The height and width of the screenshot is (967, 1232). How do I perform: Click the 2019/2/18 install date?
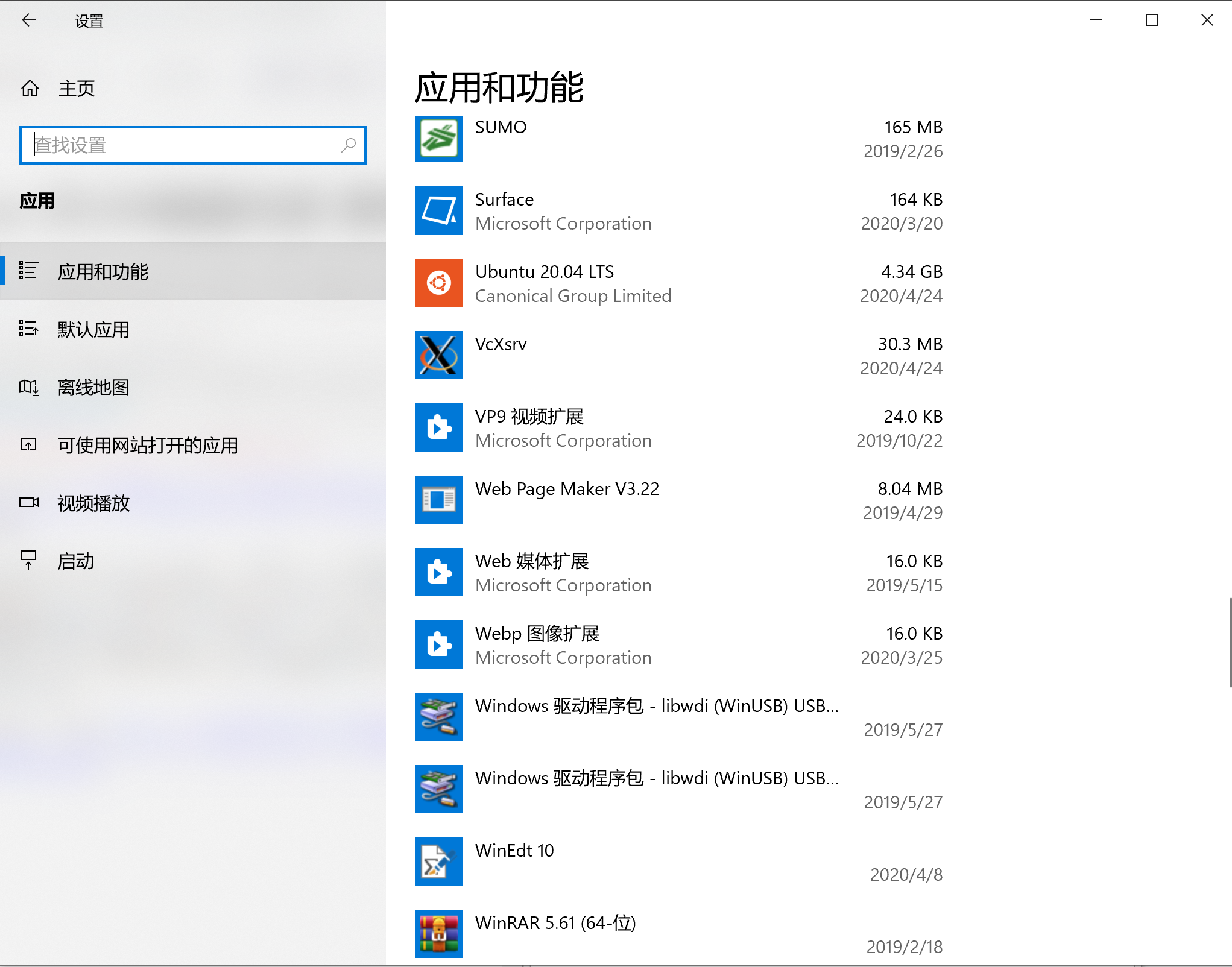pos(905,947)
